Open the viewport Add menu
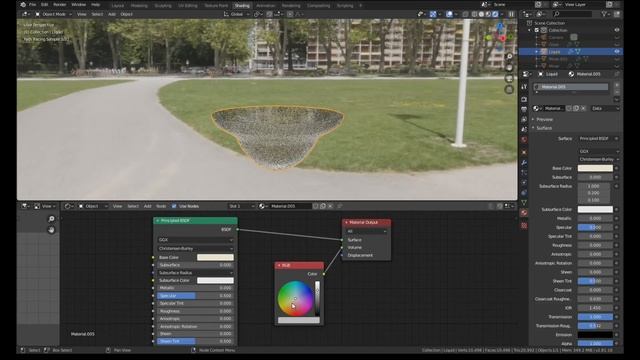Image resolution: width=640 pixels, height=360 pixels. (112, 14)
